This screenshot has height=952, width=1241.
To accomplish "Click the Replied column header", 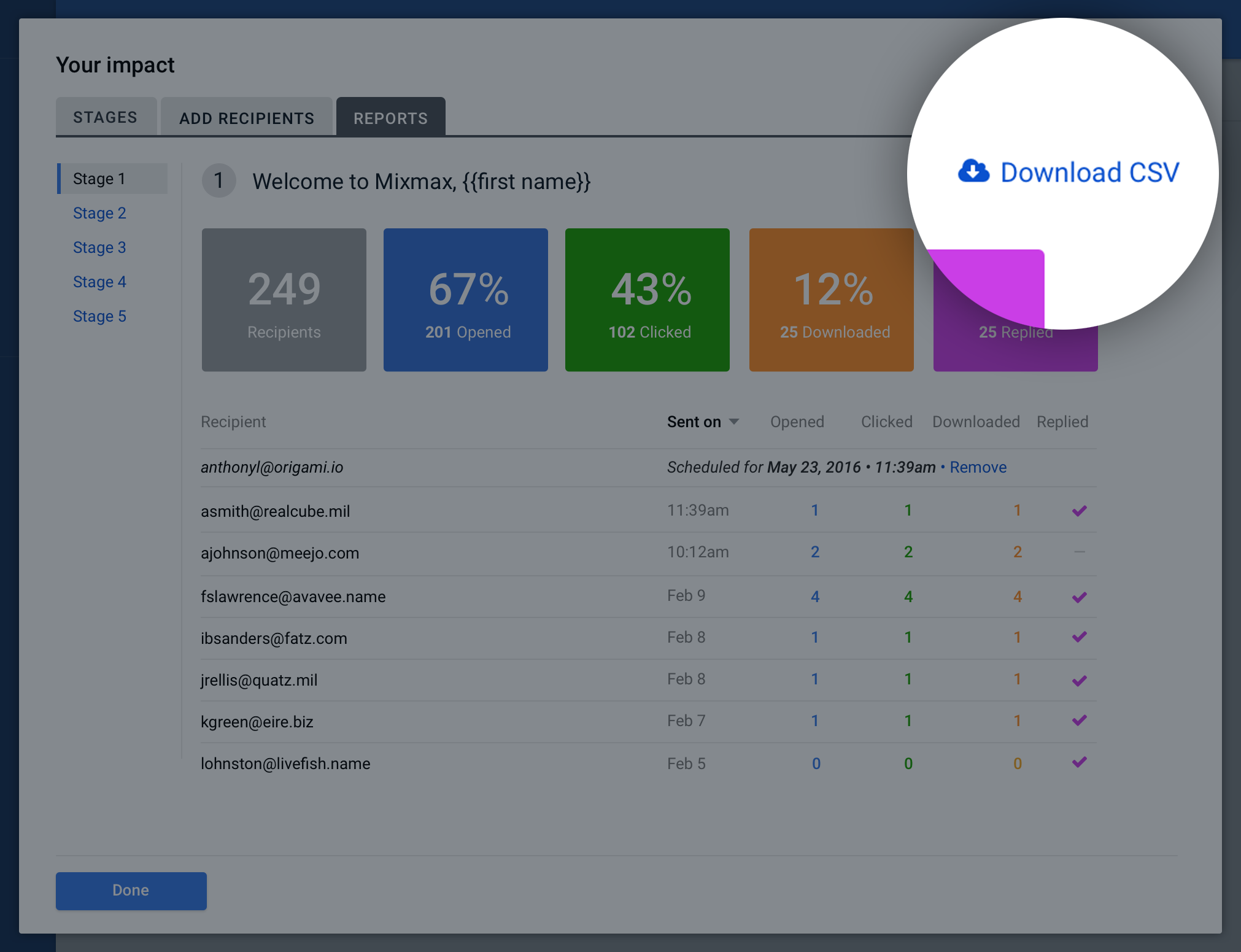I will point(1062,422).
